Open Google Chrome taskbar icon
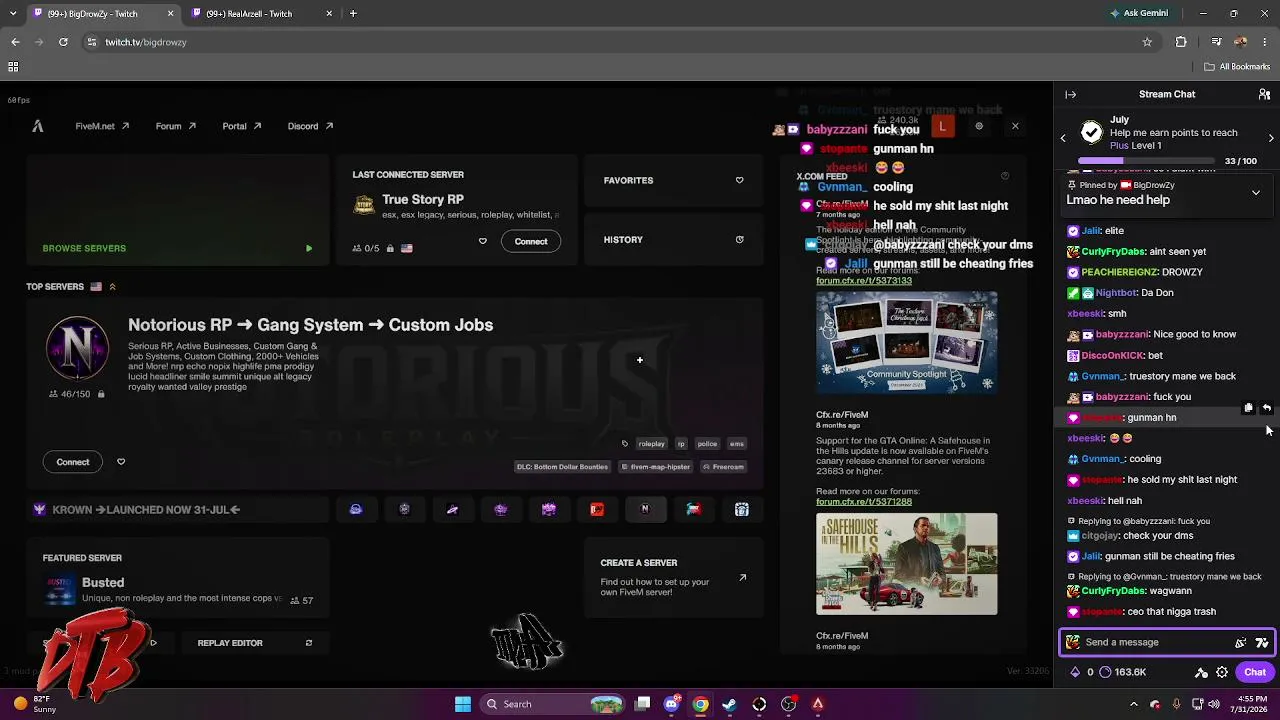The image size is (1280, 720). click(701, 704)
